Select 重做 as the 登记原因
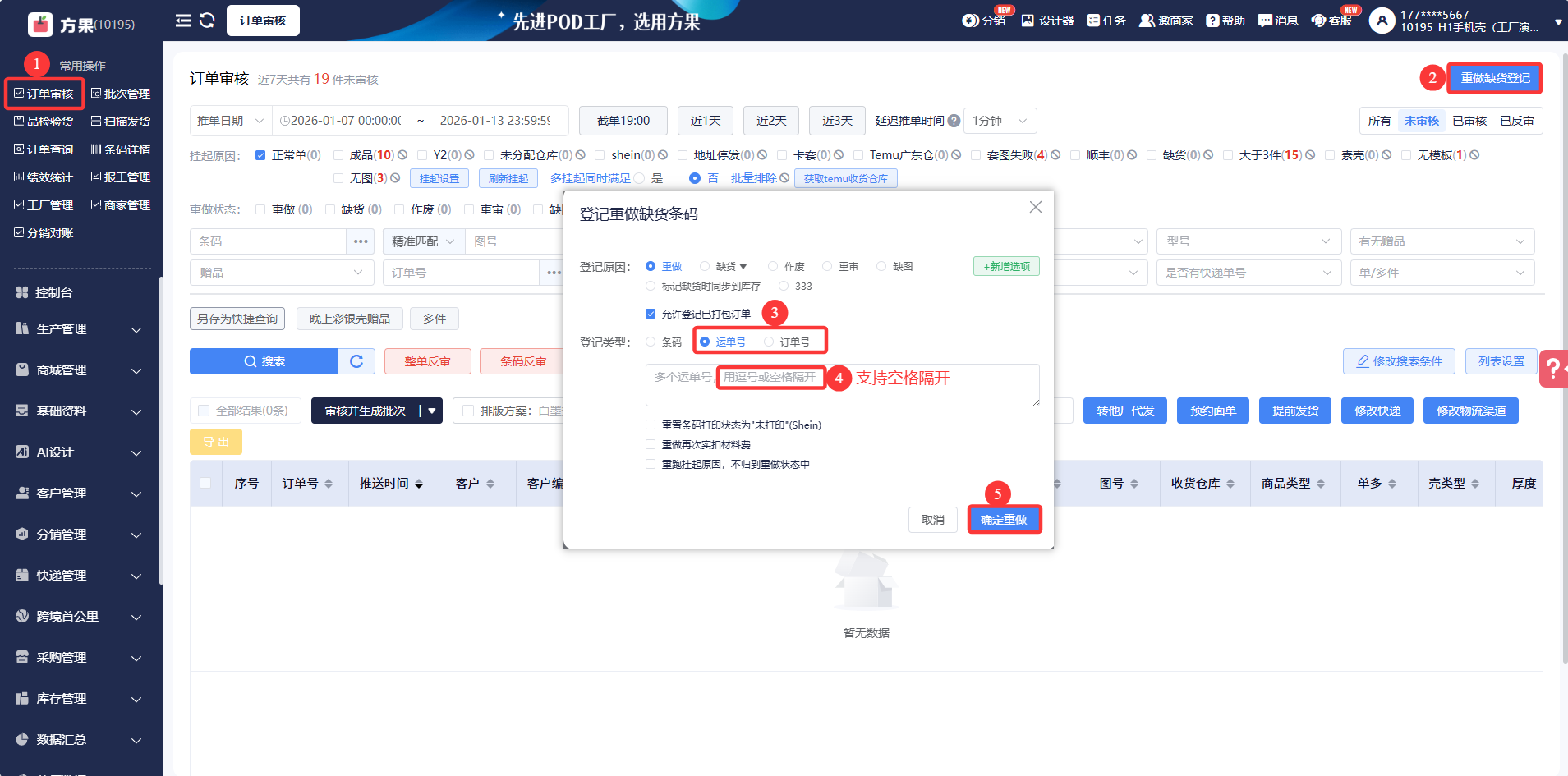This screenshot has height=776, width=1568. pos(651,266)
